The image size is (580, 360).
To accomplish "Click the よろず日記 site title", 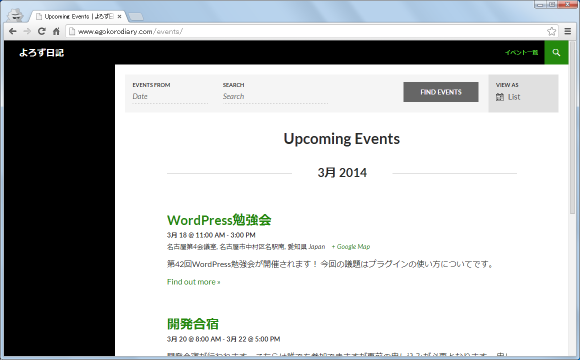I will (41, 53).
